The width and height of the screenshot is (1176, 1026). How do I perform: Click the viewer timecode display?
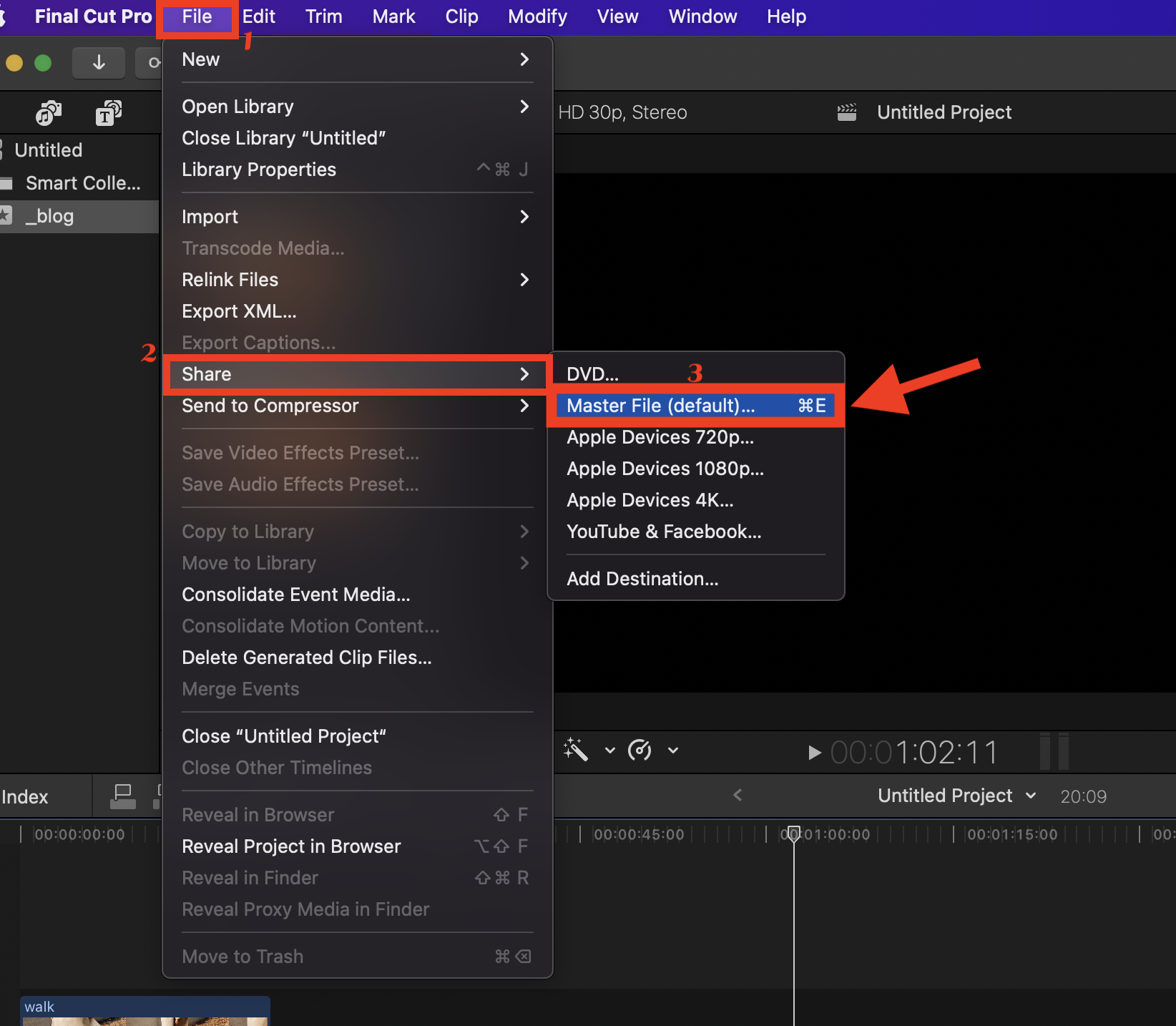click(913, 753)
